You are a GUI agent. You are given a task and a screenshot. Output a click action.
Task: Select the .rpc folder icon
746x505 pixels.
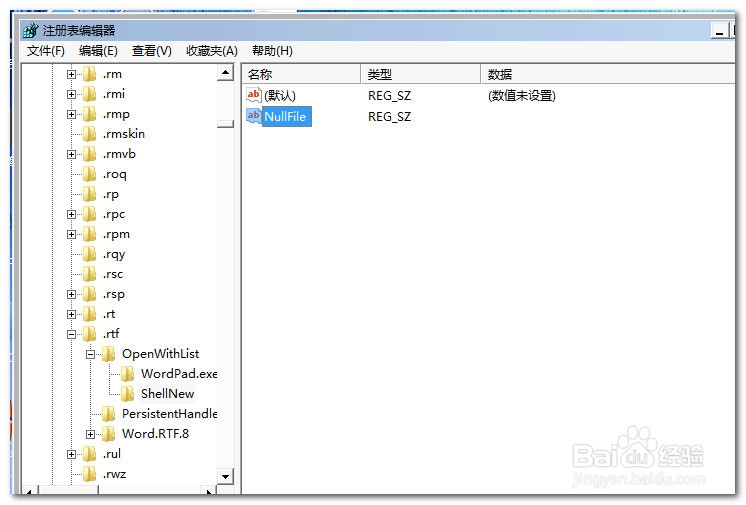[x=89, y=214]
